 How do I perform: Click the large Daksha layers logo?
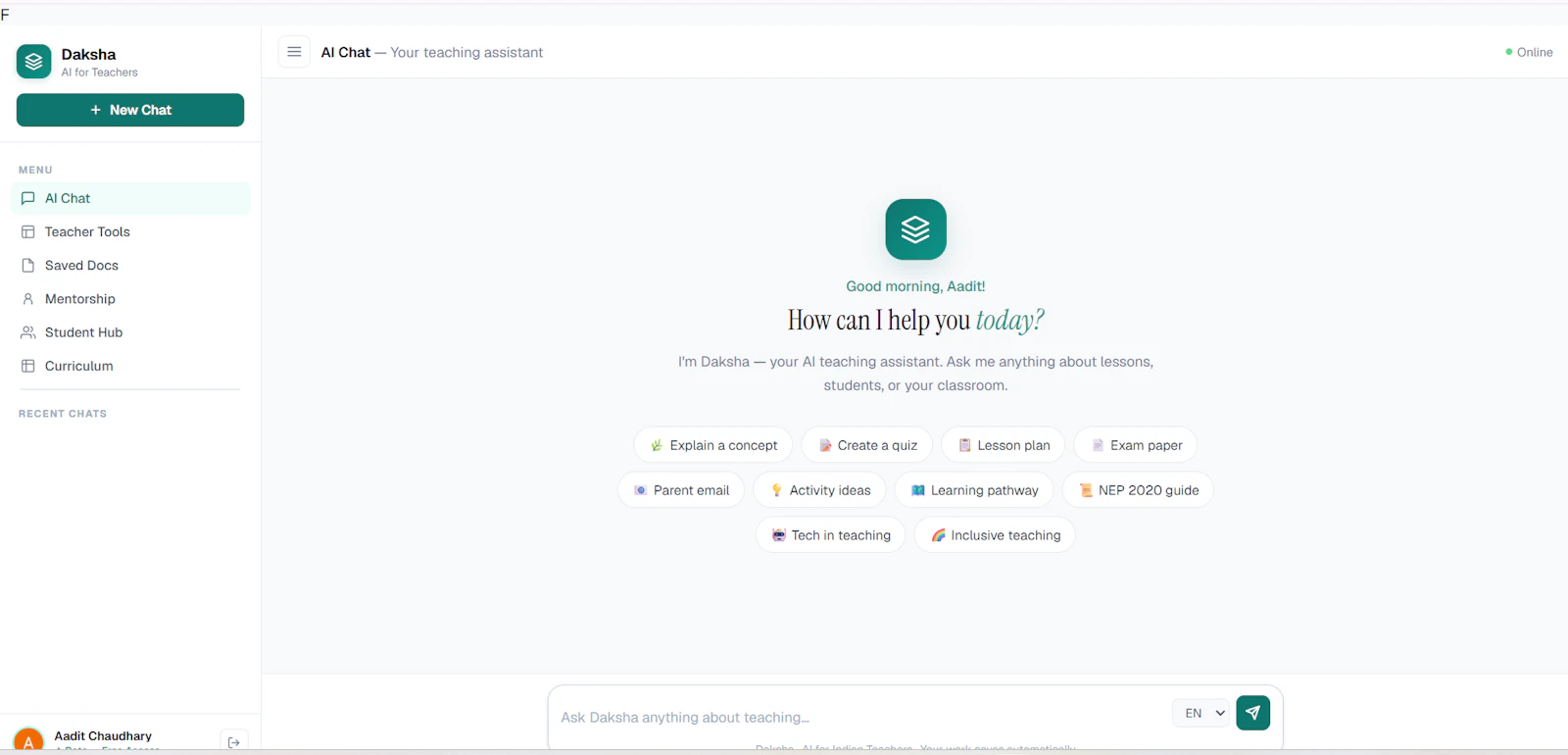(915, 229)
